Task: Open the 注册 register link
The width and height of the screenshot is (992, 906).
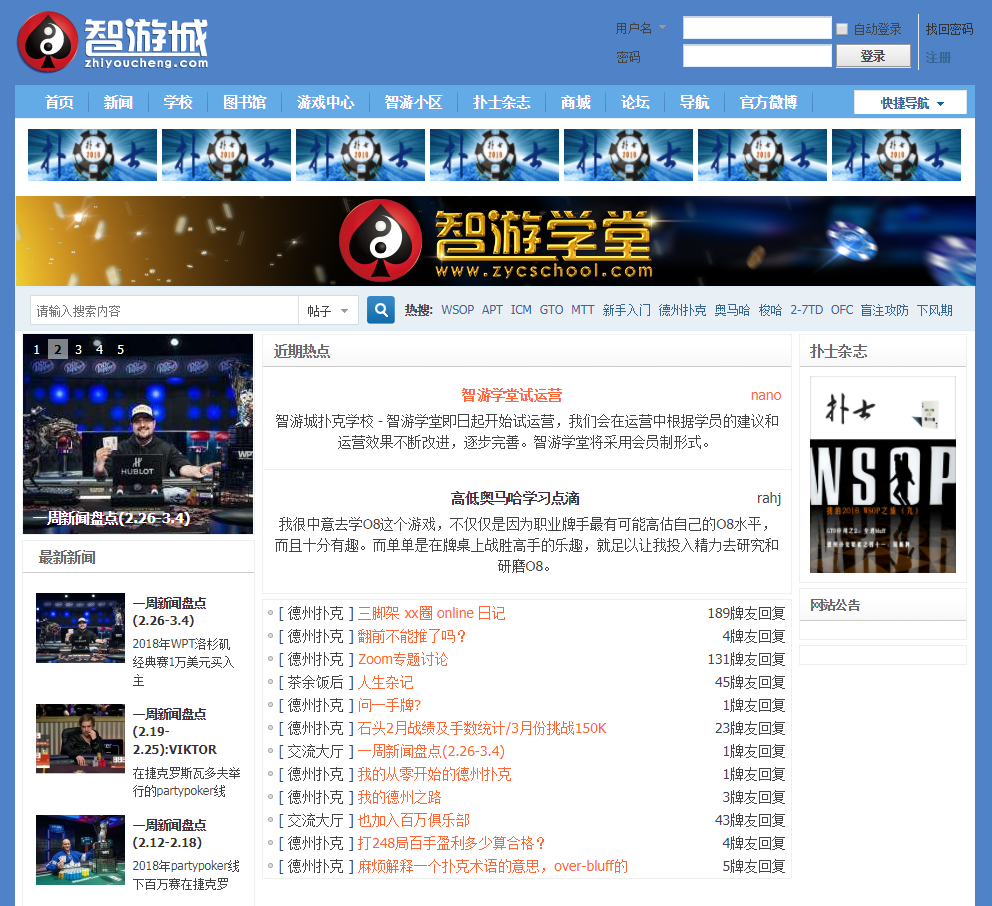Action: 938,58
